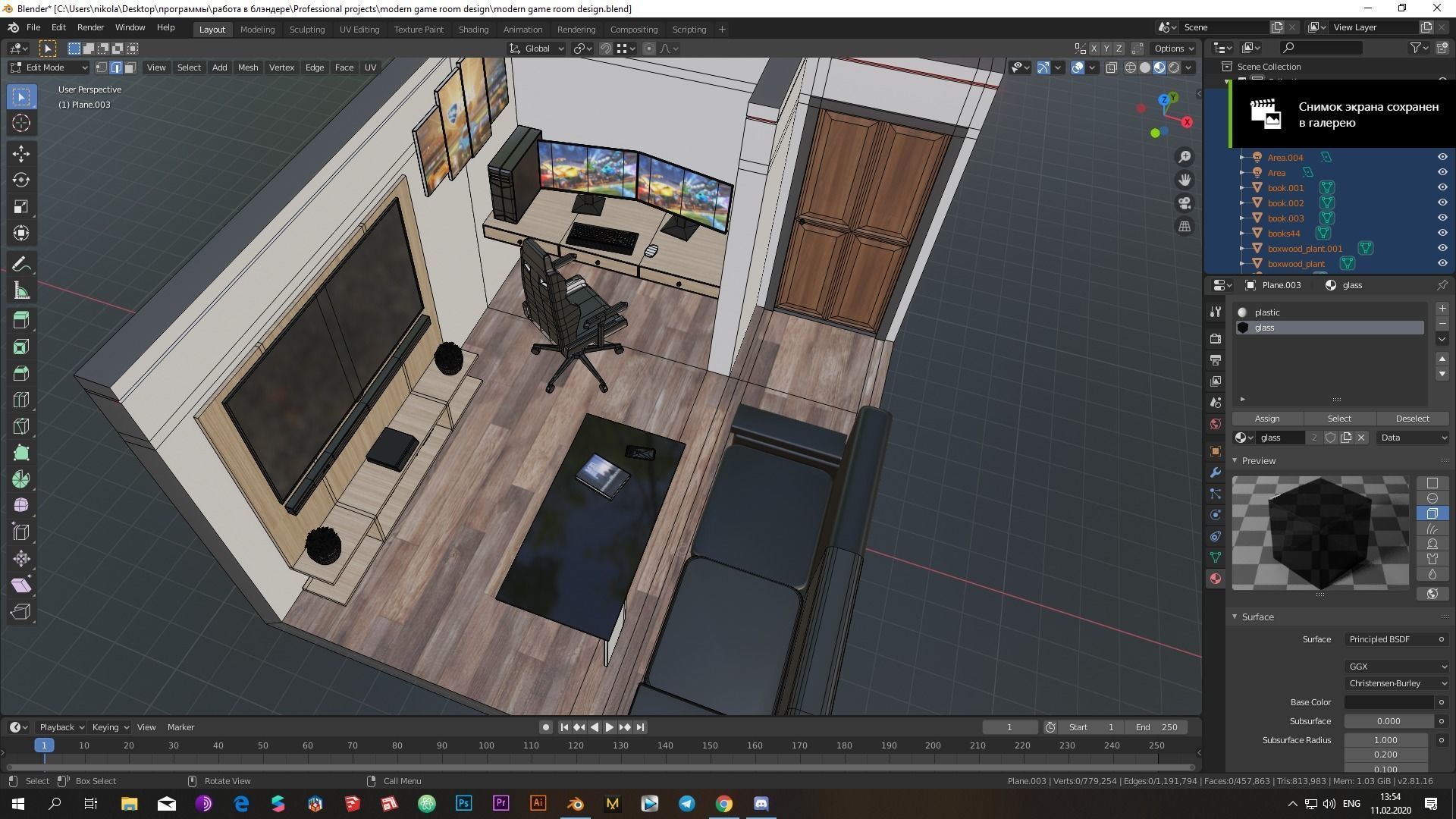Click the Deselect material button
The height and width of the screenshot is (819, 1456).
[1412, 419]
